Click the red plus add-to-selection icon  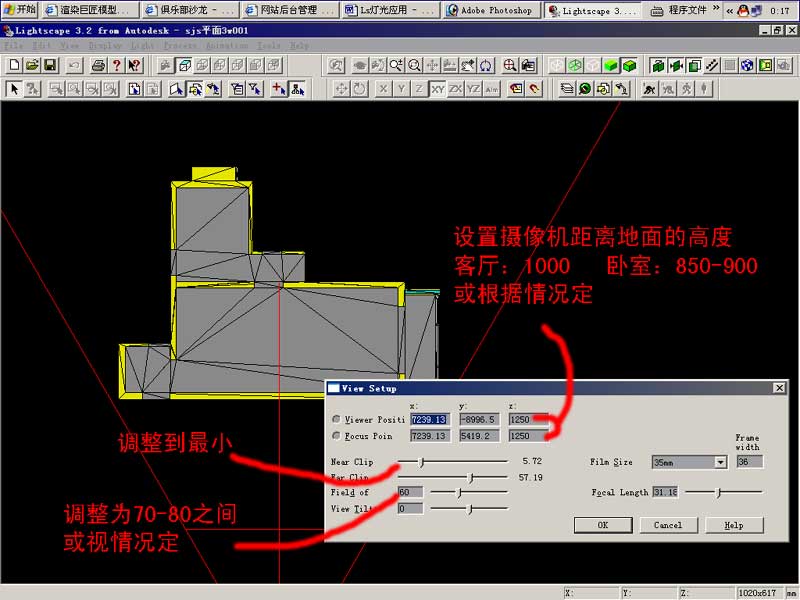tap(279, 89)
